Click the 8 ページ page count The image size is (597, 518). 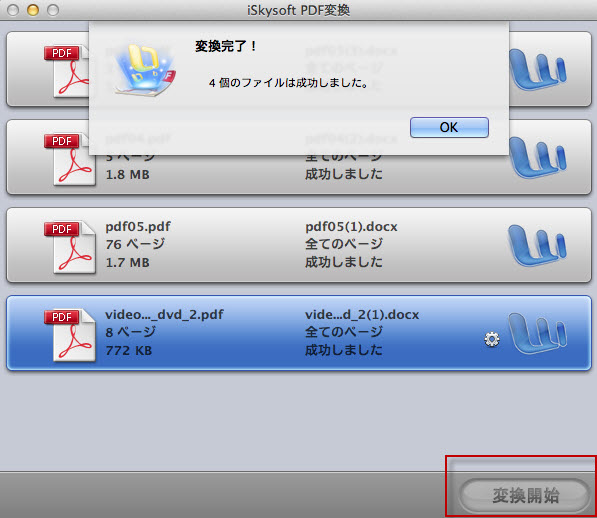131,332
